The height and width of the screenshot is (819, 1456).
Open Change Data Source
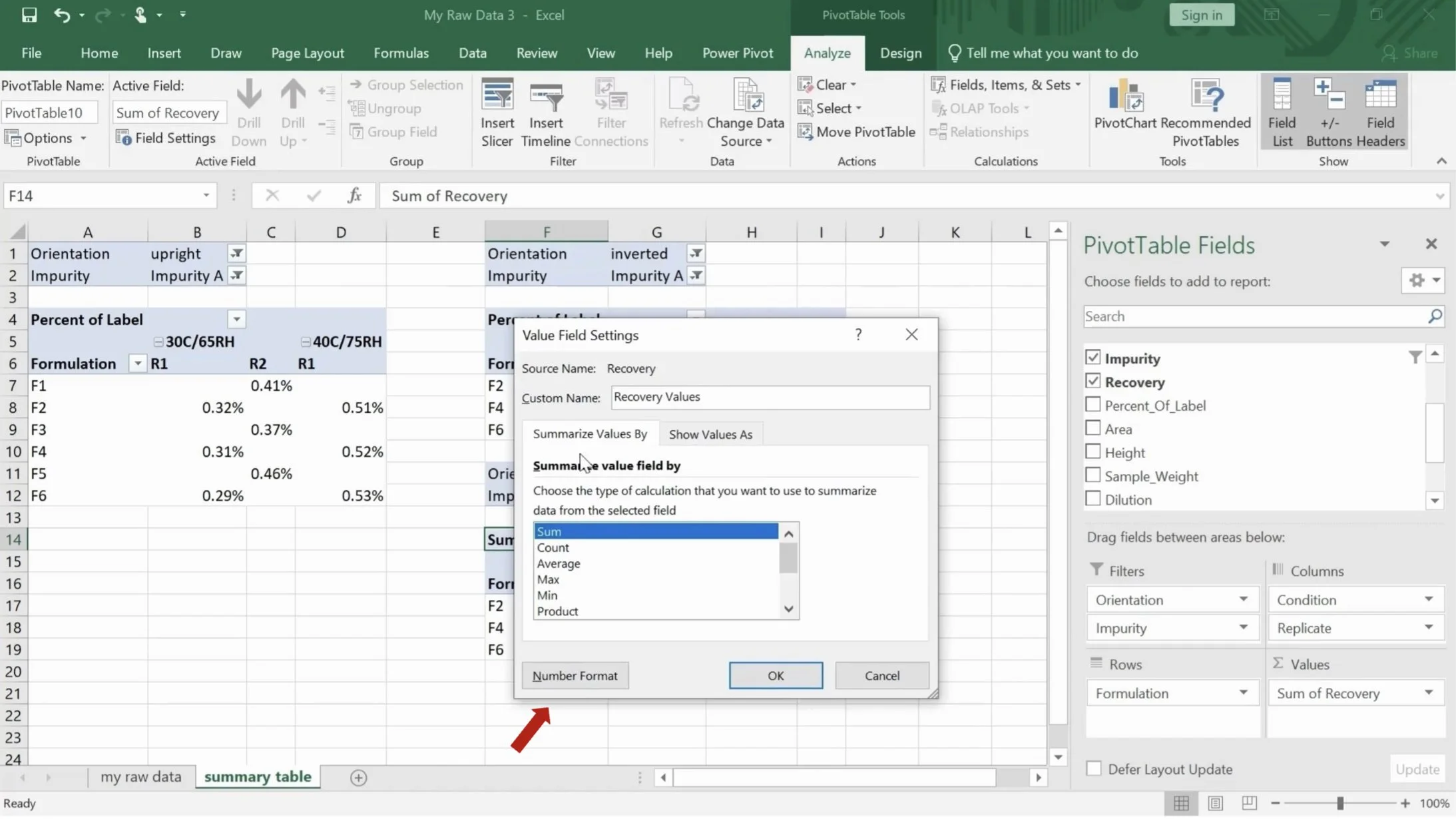click(746, 112)
